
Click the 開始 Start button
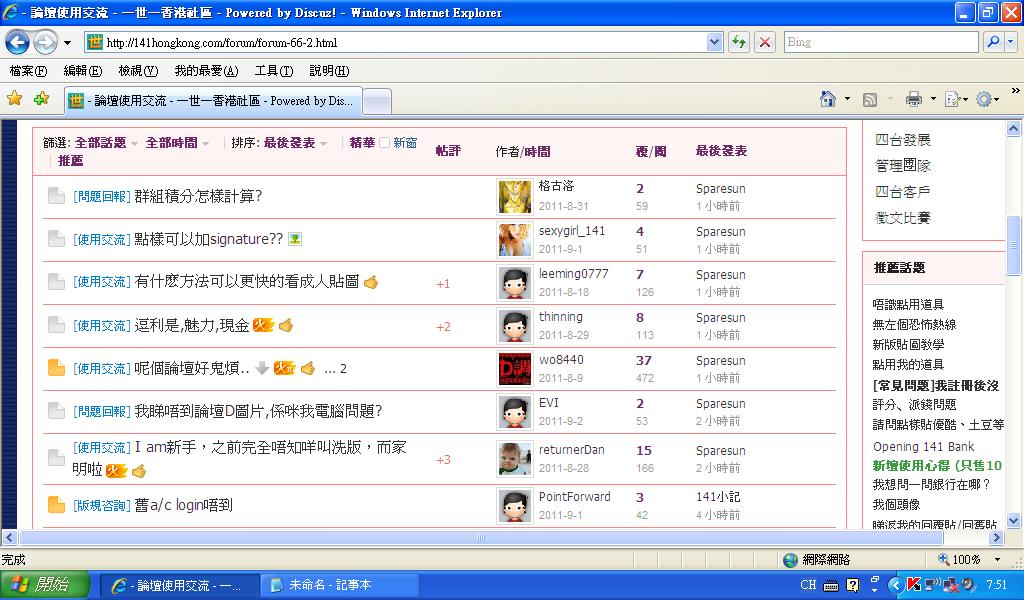tap(40, 585)
